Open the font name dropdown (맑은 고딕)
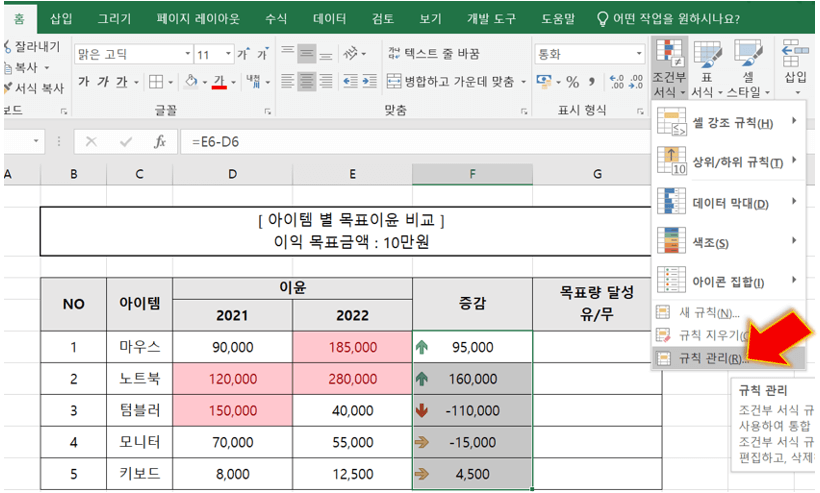The image size is (820, 493). click(x=187, y=54)
